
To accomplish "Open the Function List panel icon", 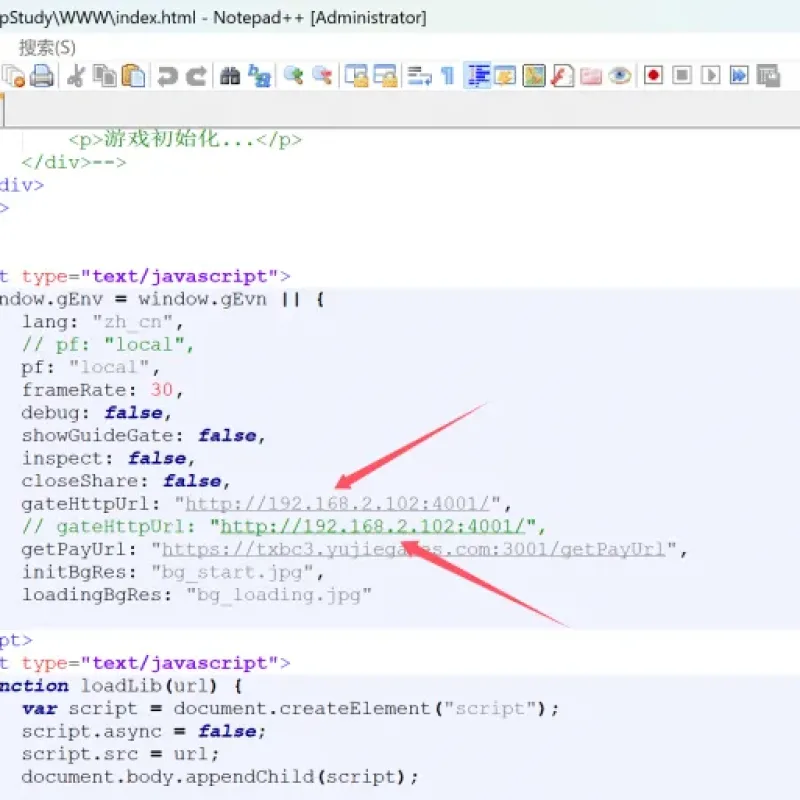I will pyautogui.click(x=562, y=76).
